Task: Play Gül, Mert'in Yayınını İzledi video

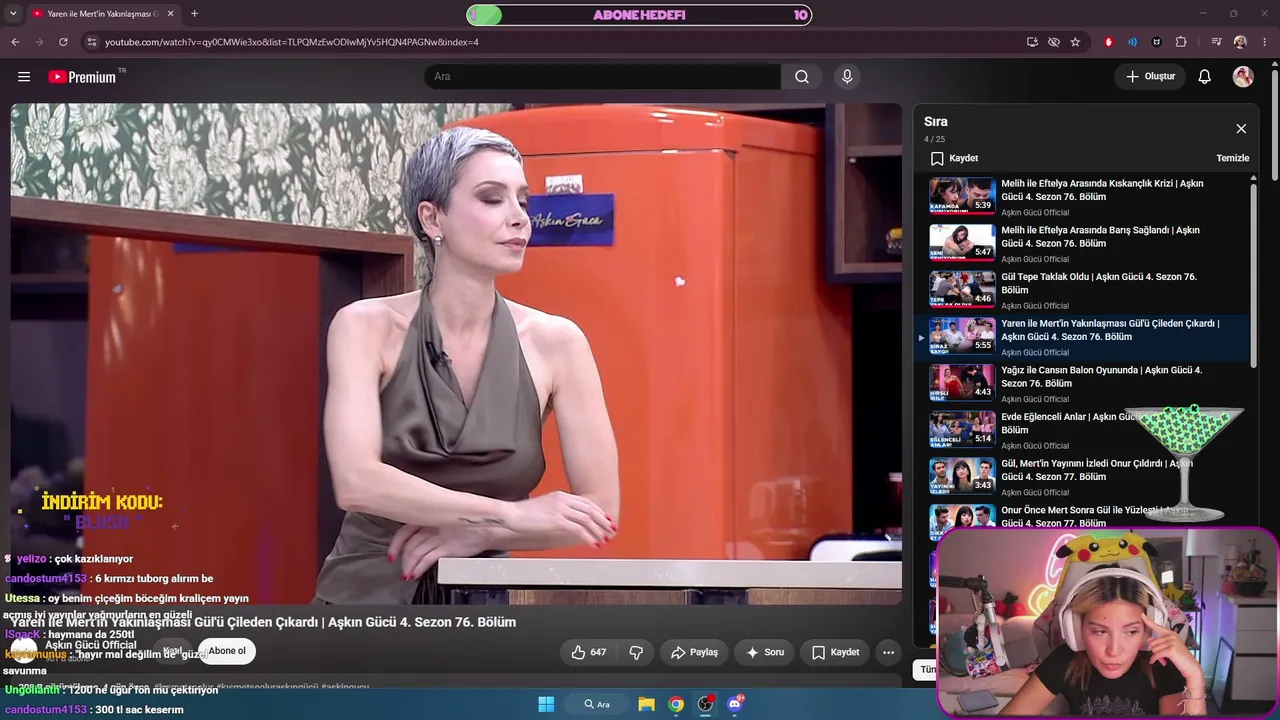Action: (x=1085, y=477)
